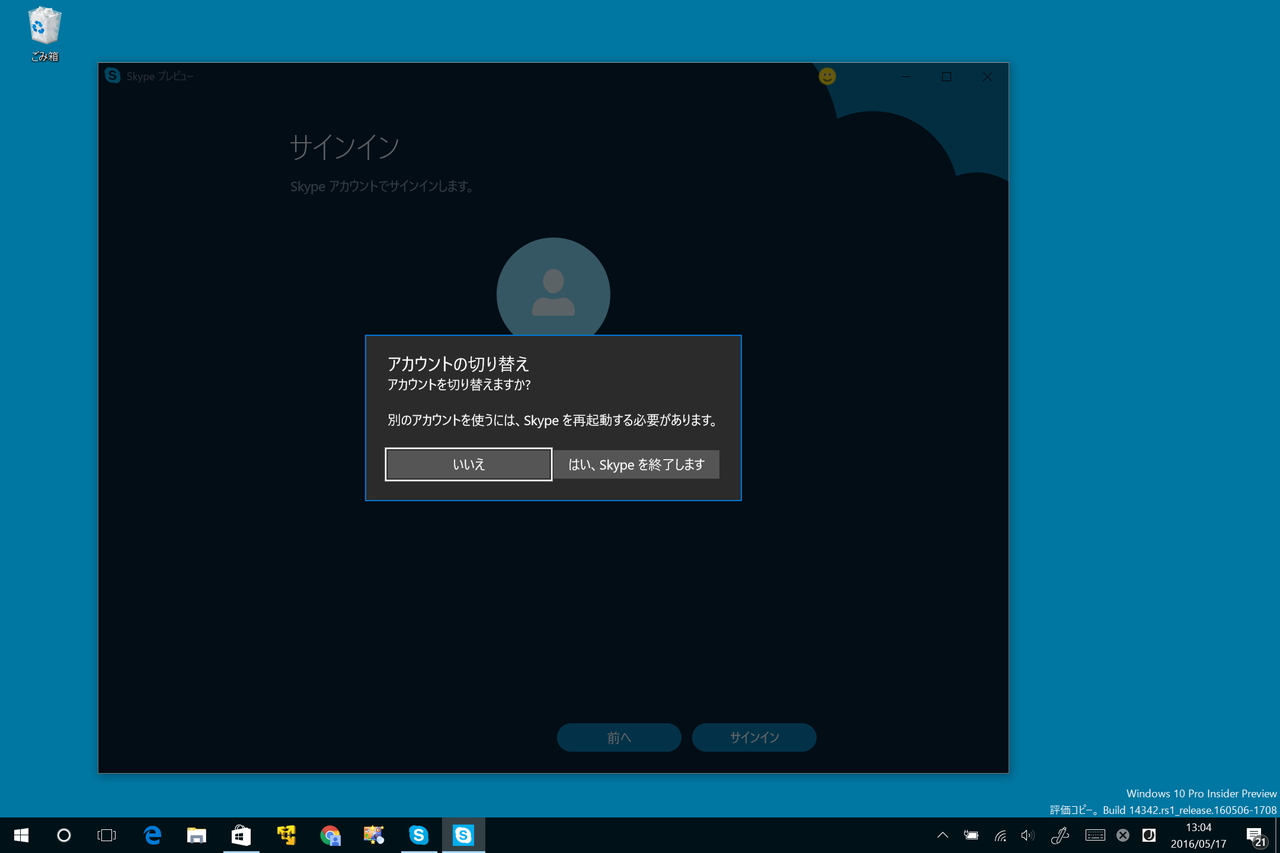Open File Explorer from the taskbar

tap(196, 835)
